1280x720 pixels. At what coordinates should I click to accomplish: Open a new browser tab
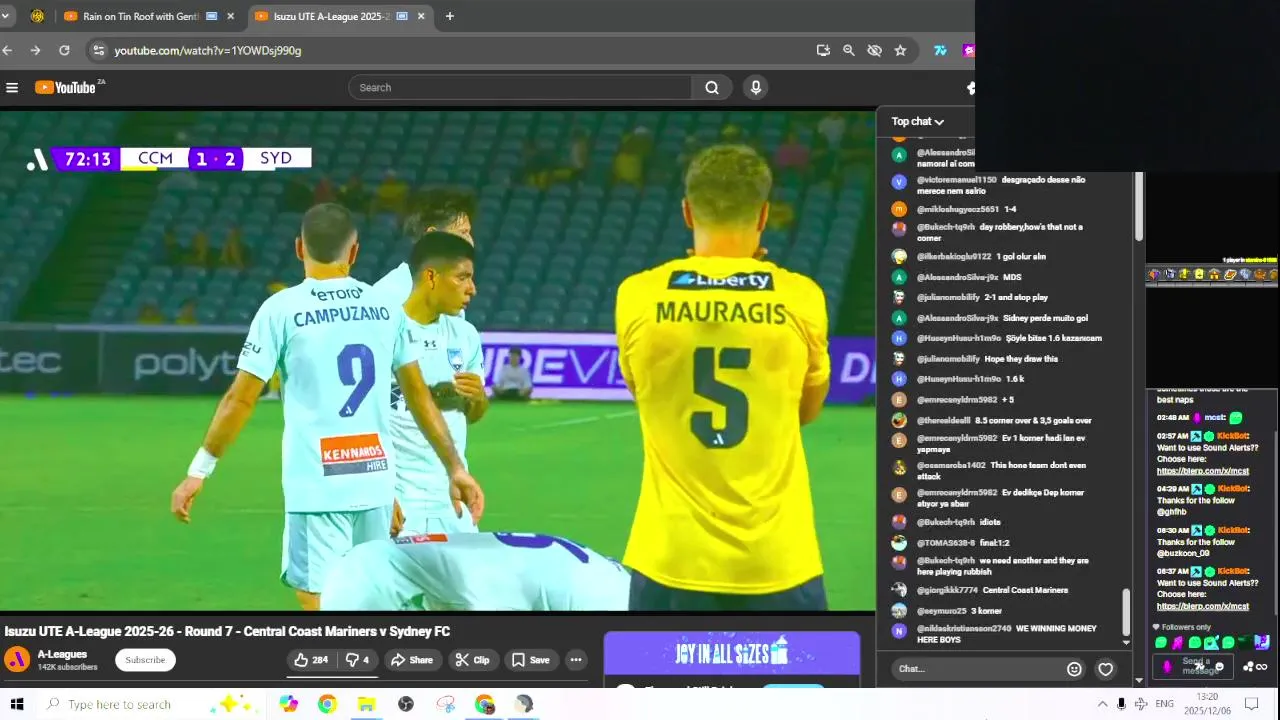449,16
